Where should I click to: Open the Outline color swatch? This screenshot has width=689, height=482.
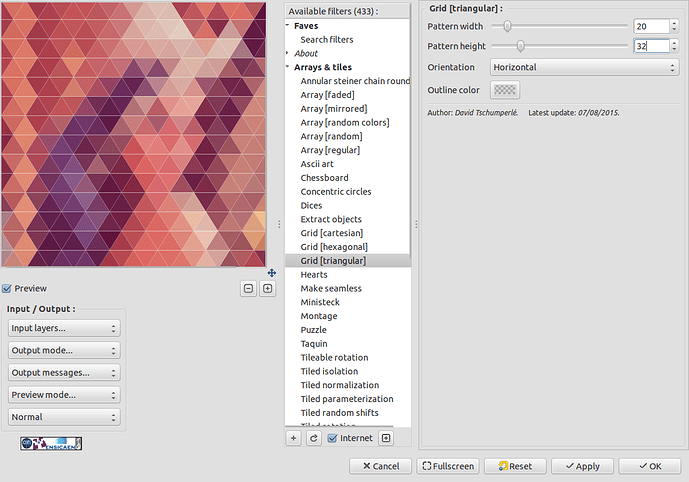pyautogui.click(x=506, y=90)
